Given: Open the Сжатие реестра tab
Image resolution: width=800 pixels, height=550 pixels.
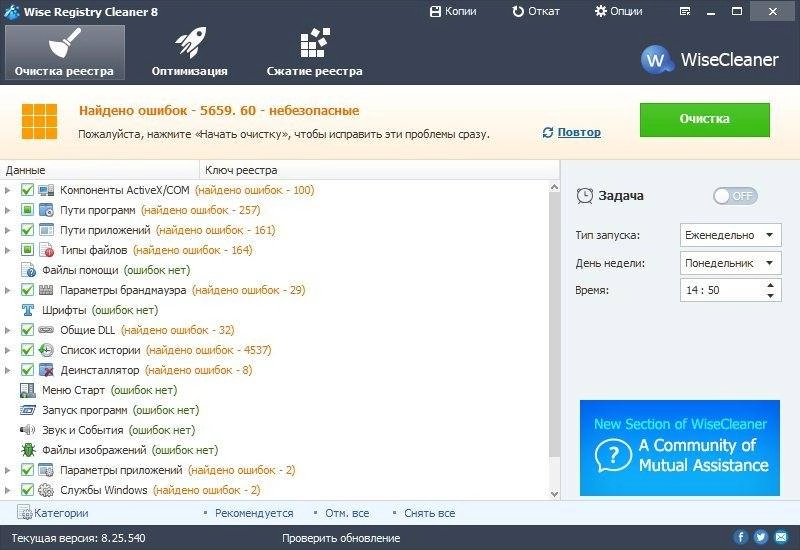Looking at the screenshot, I should click(314, 53).
